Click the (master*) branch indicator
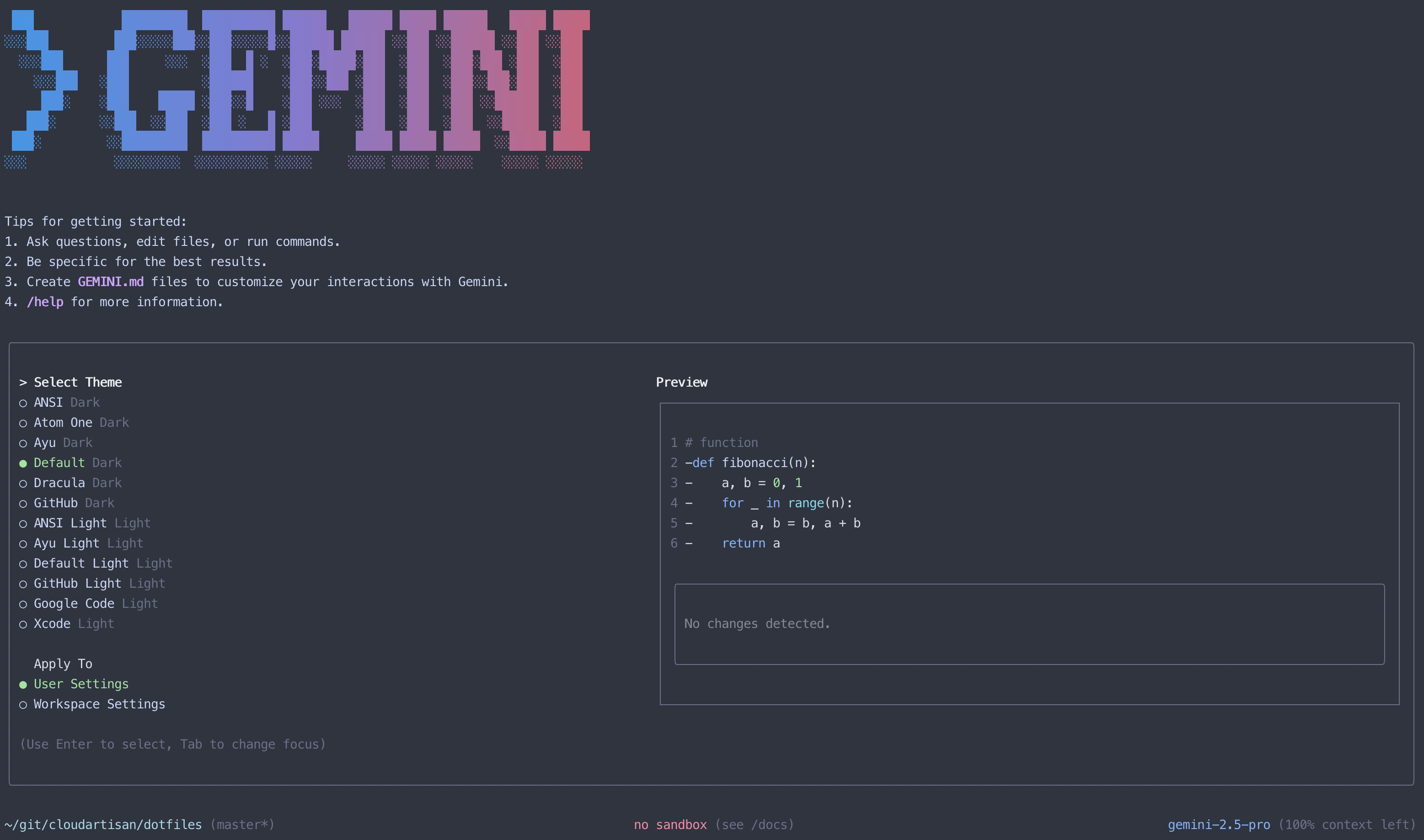 242,825
